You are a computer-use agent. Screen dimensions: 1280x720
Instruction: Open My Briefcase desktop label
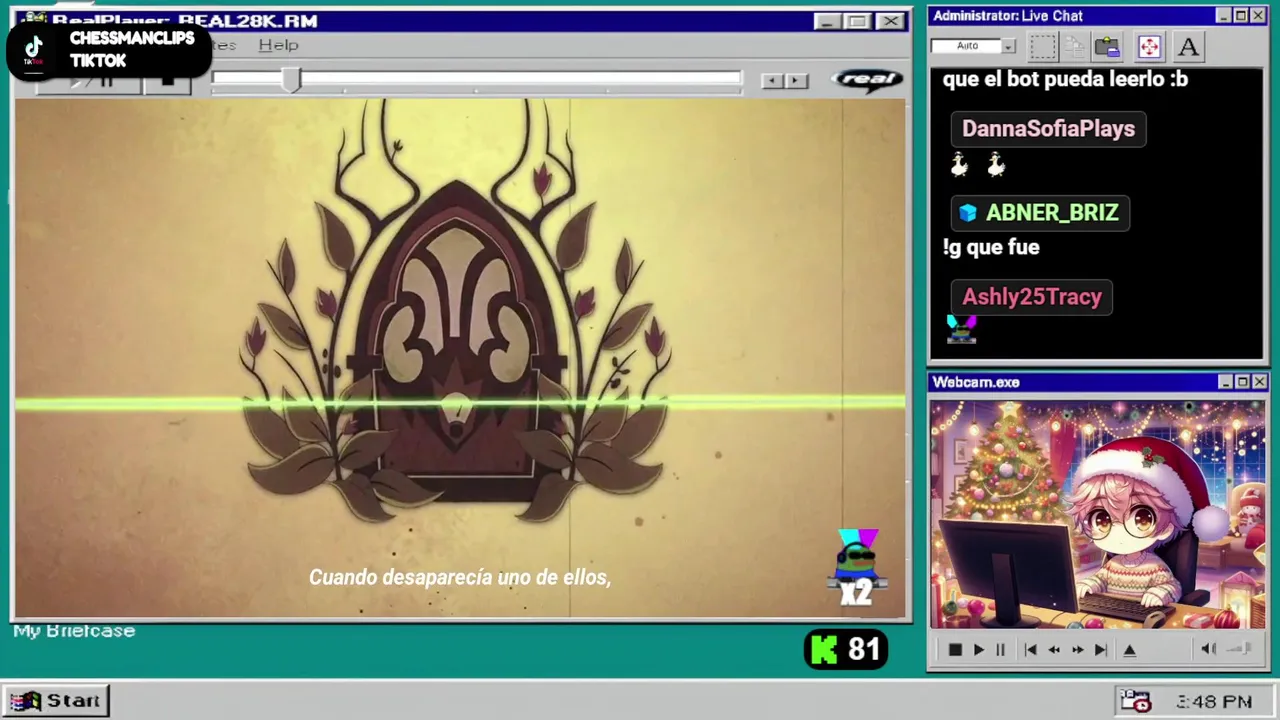click(74, 631)
